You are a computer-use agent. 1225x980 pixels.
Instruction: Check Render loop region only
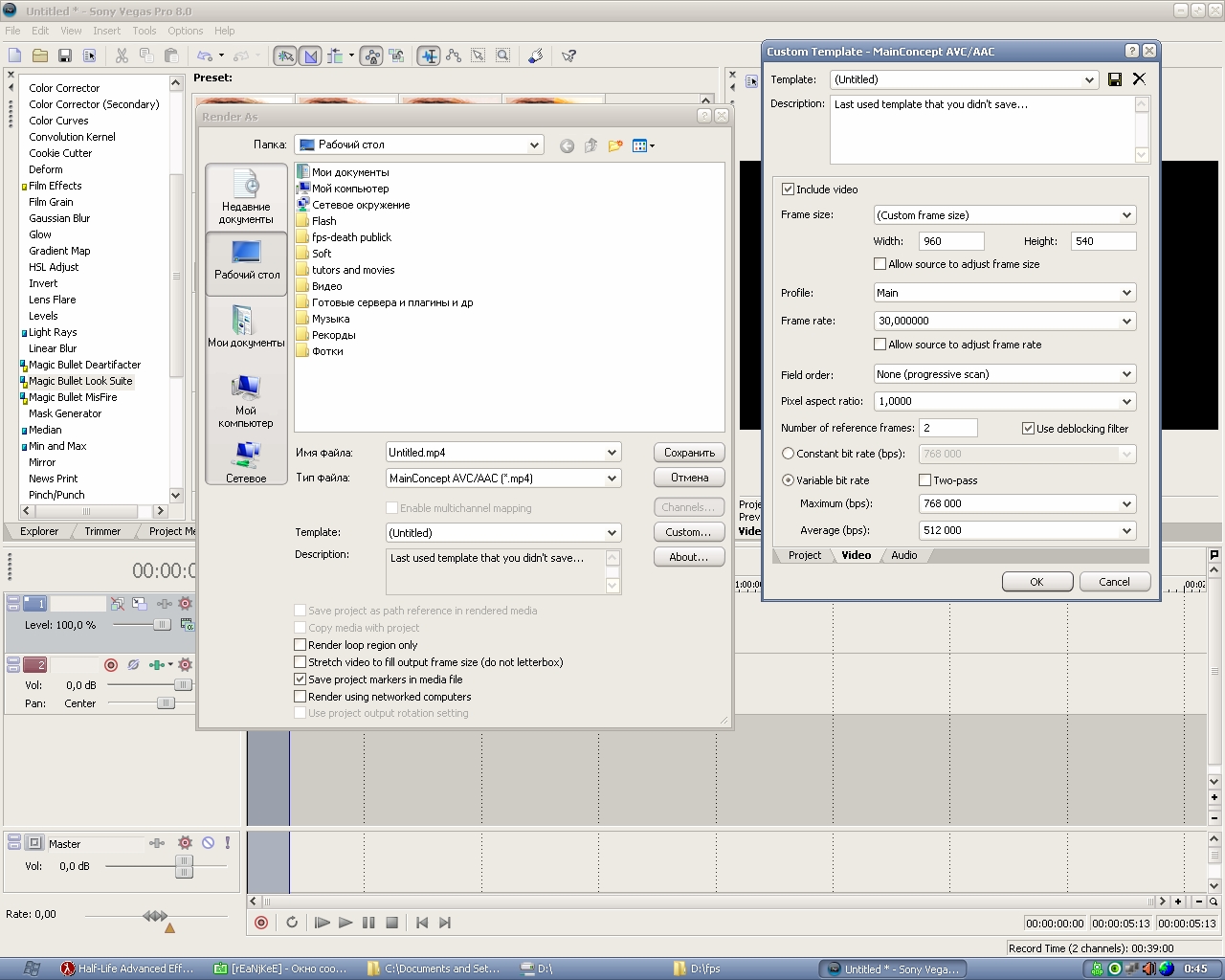point(301,645)
